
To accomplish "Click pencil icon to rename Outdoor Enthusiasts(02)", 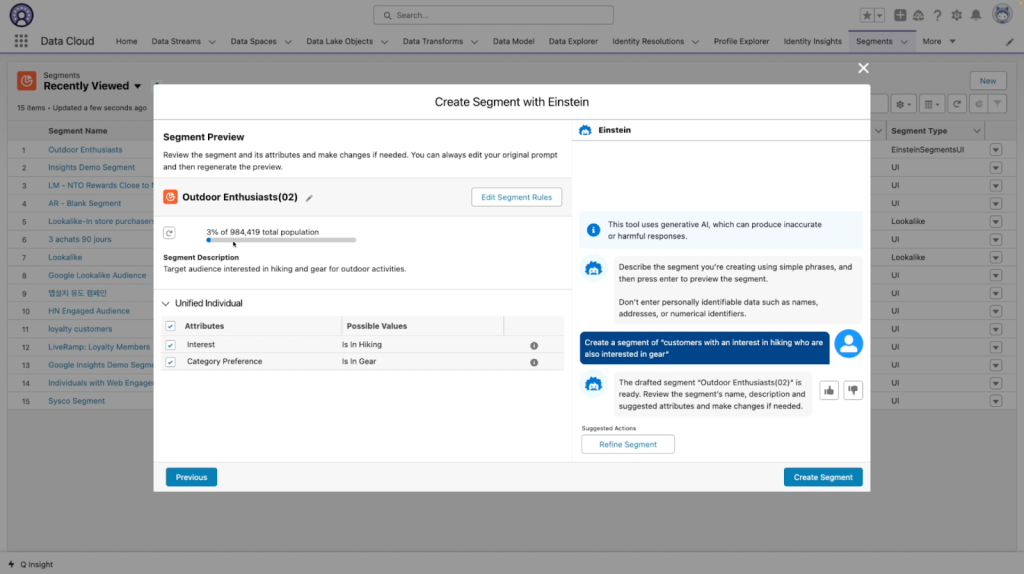I will [310, 198].
